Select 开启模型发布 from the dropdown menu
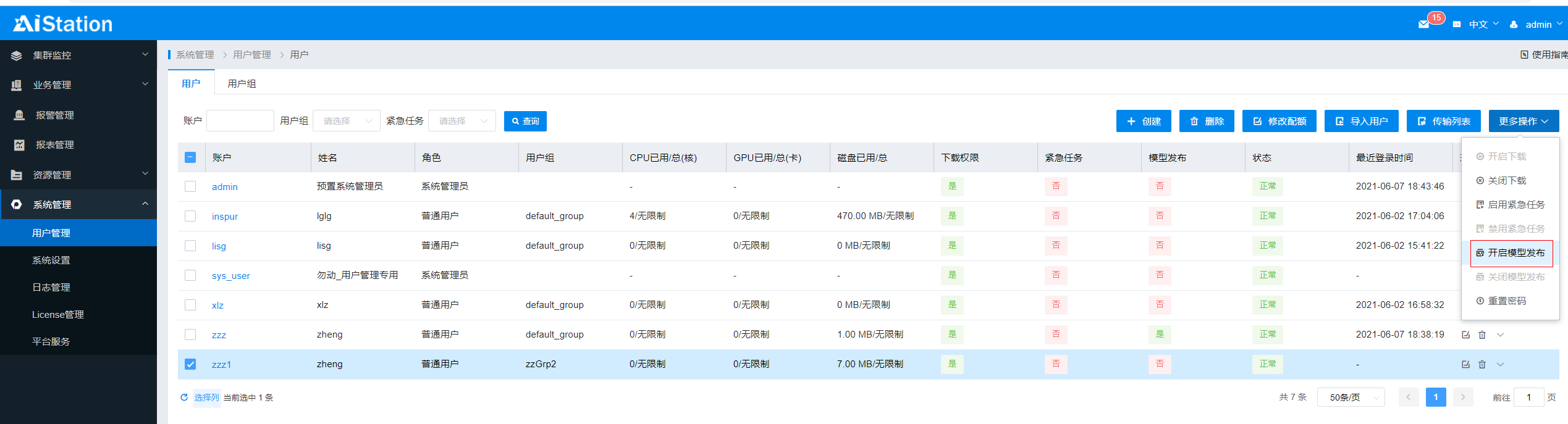 pyautogui.click(x=1511, y=253)
